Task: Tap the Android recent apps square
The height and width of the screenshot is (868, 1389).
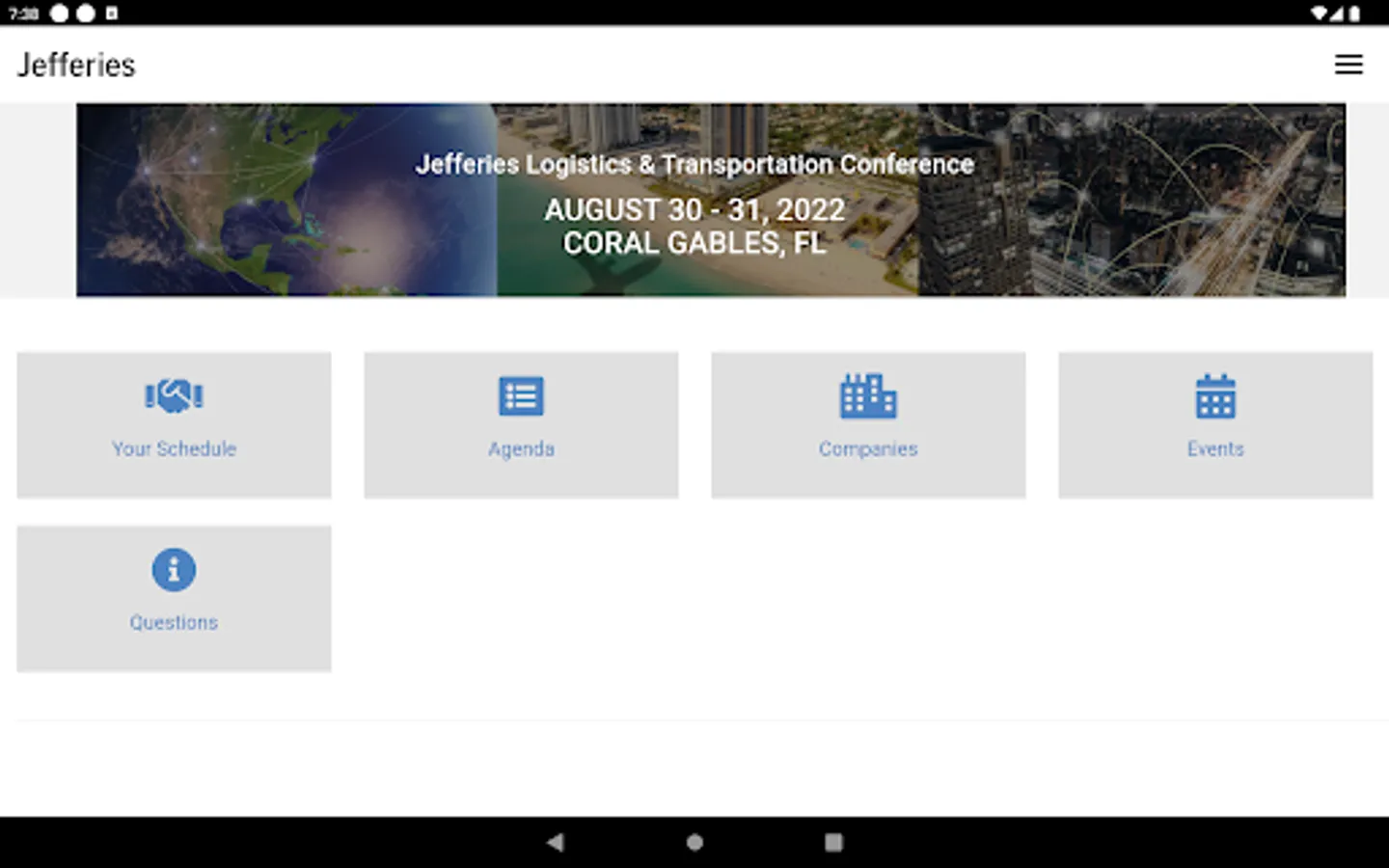Action: point(833,842)
